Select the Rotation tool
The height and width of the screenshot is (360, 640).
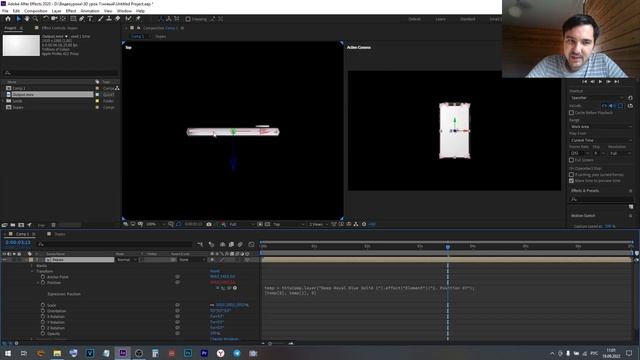pyautogui.click(x=45, y=19)
